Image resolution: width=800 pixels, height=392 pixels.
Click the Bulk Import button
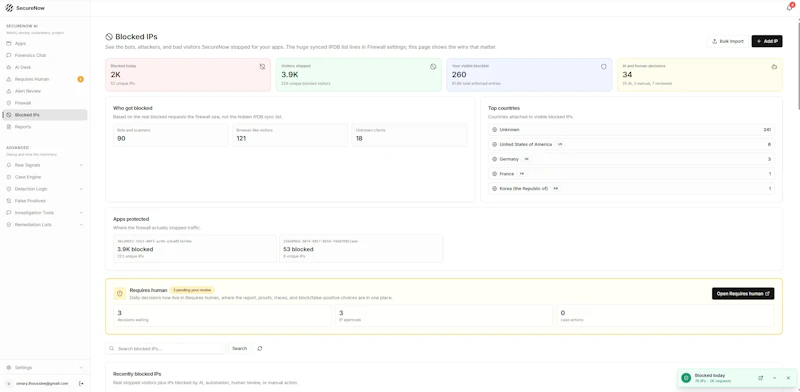tap(728, 41)
